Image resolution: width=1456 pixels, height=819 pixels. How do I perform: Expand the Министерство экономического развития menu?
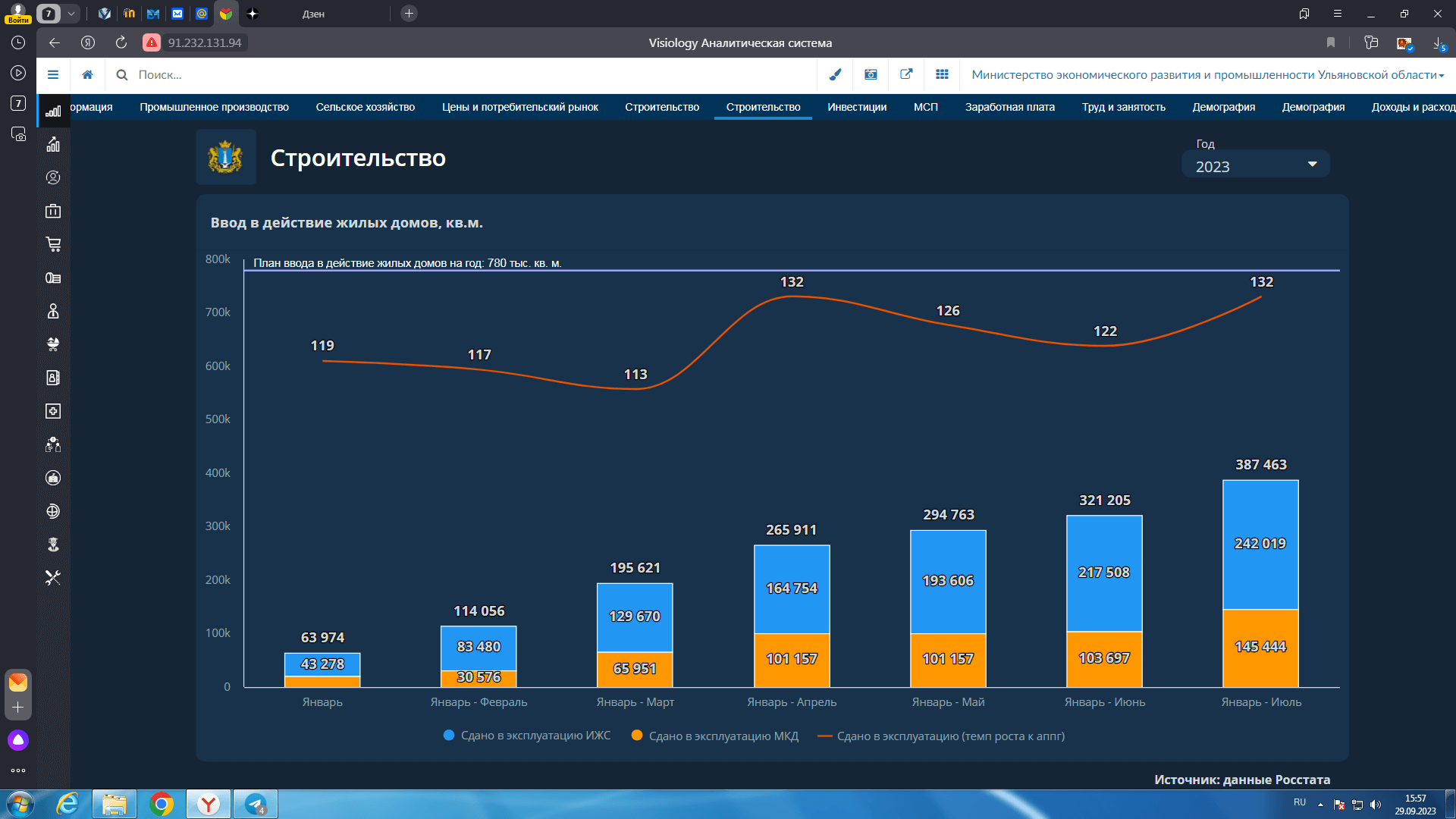(x=1207, y=74)
